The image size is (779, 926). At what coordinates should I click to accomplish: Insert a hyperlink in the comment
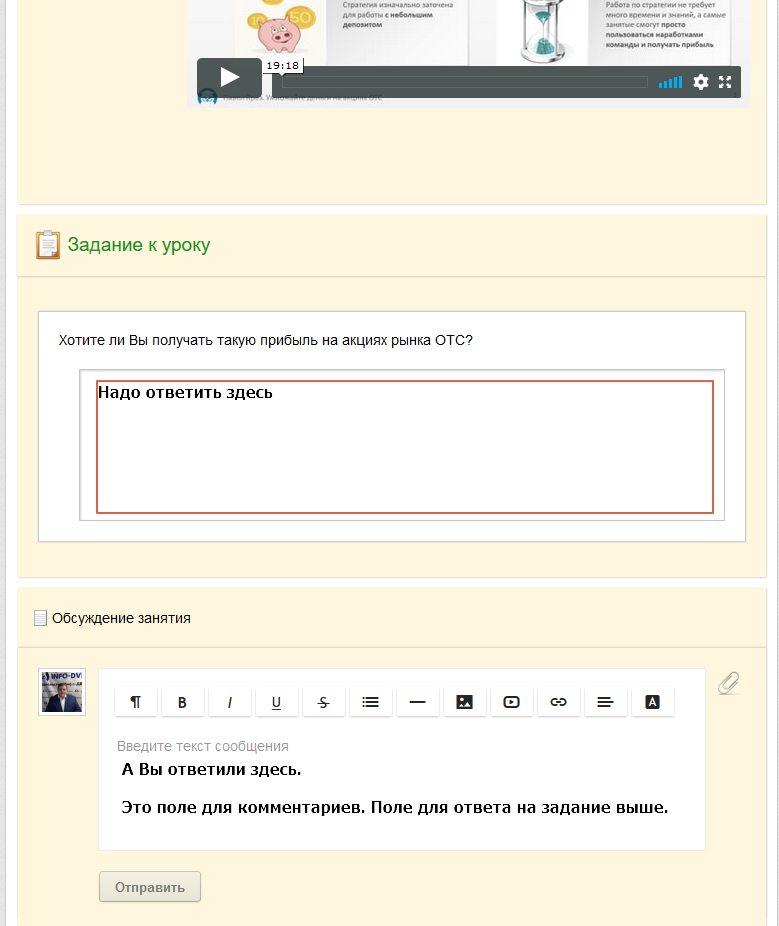point(559,702)
